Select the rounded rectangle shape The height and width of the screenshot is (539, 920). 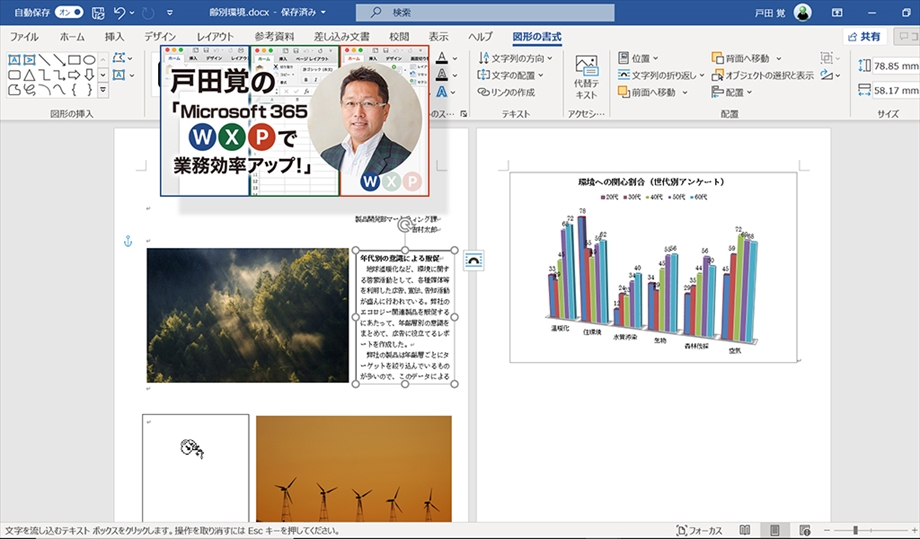tap(14, 74)
